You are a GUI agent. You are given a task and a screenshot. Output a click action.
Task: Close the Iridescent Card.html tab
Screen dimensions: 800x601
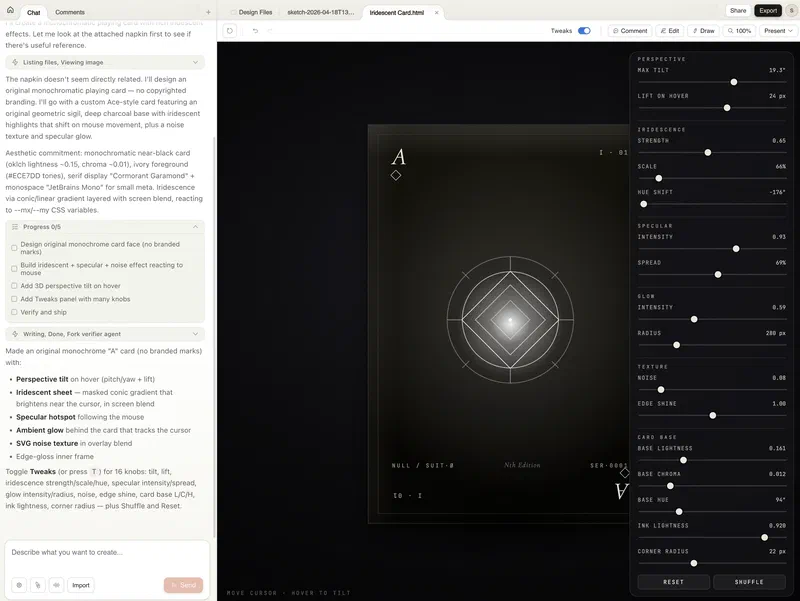point(437,12)
